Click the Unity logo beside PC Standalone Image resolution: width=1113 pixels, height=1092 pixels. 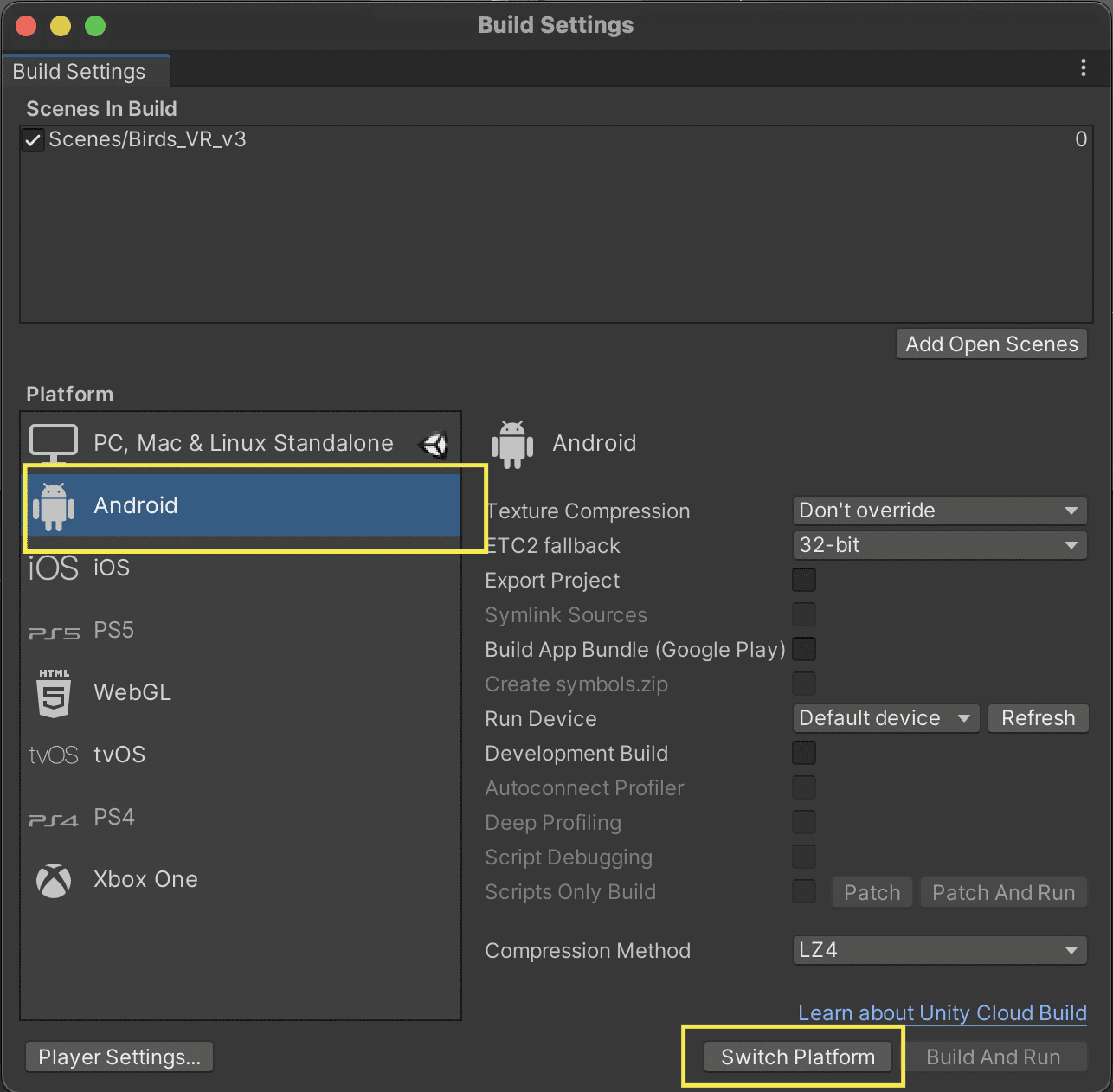434,445
